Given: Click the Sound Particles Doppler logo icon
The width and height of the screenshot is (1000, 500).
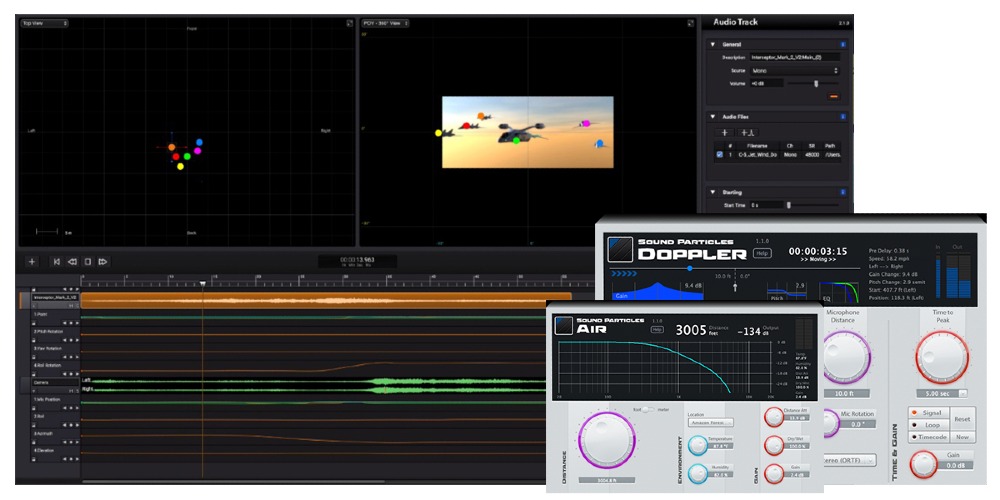Looking at the screenshot, I should point(619,247).
